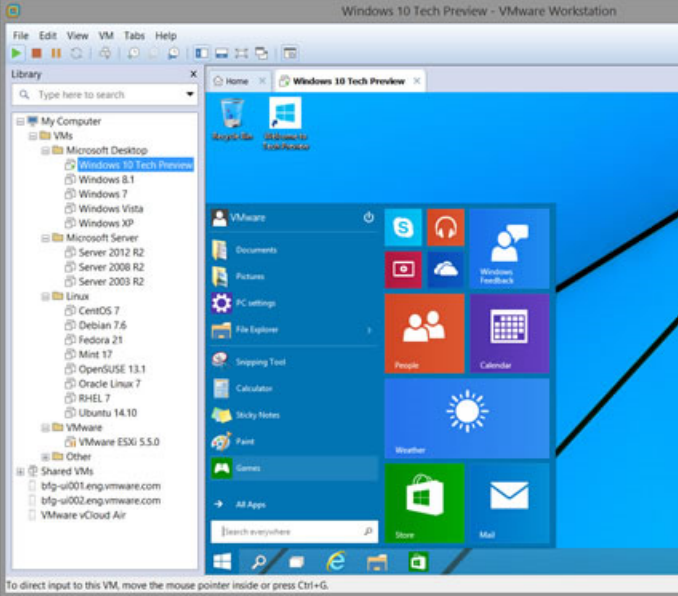Open the Weather tile
The width and height of the screenshot is (678, 596).
[467, 418]
